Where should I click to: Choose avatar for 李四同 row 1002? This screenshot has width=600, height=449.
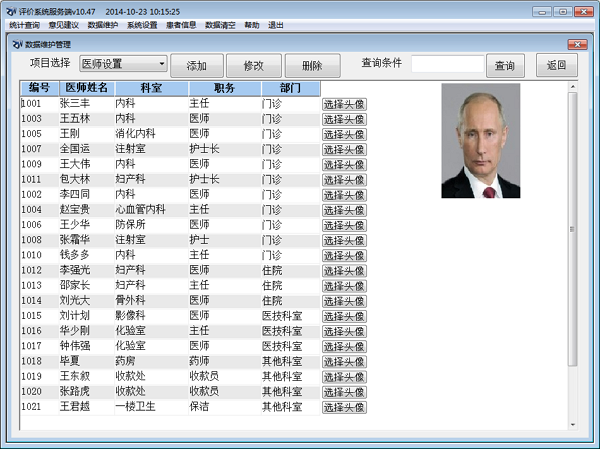coord(344,195)
